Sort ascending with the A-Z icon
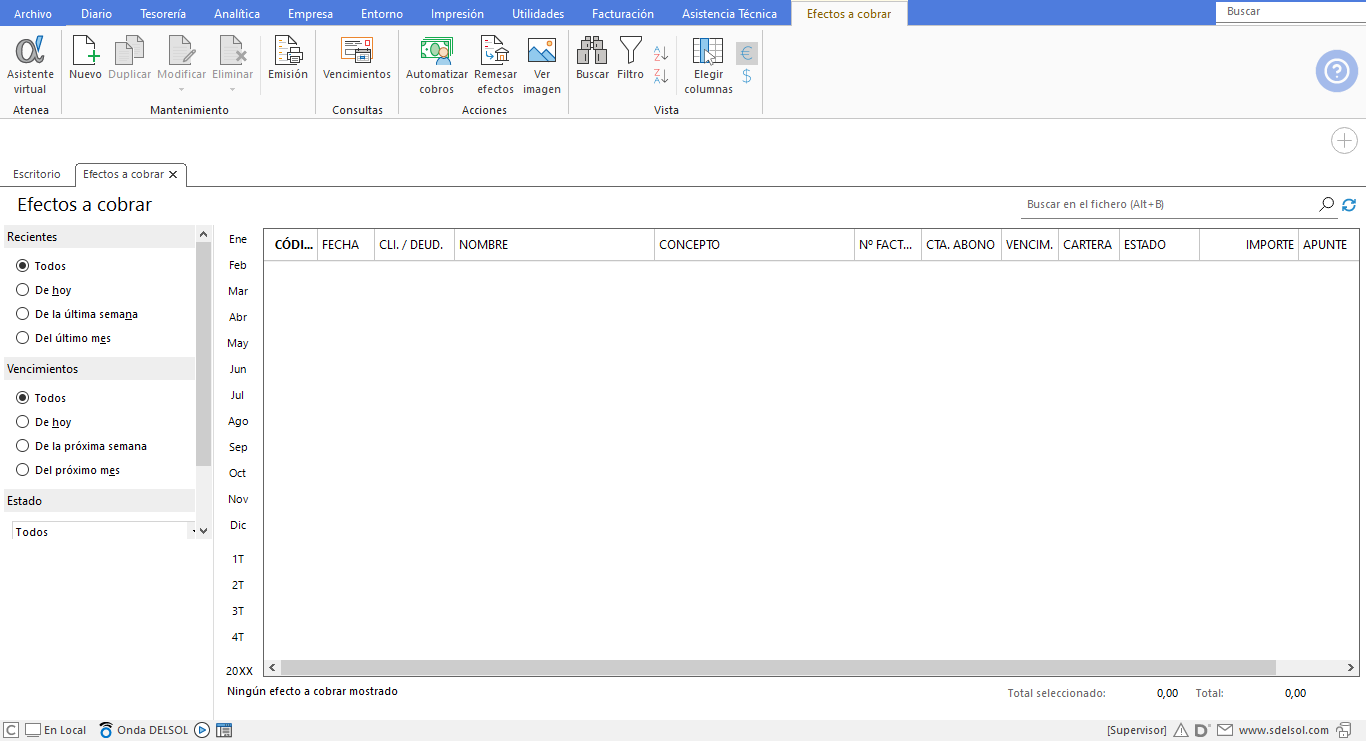The height and width of the screenshot is (741, 1366). [661, 53]
